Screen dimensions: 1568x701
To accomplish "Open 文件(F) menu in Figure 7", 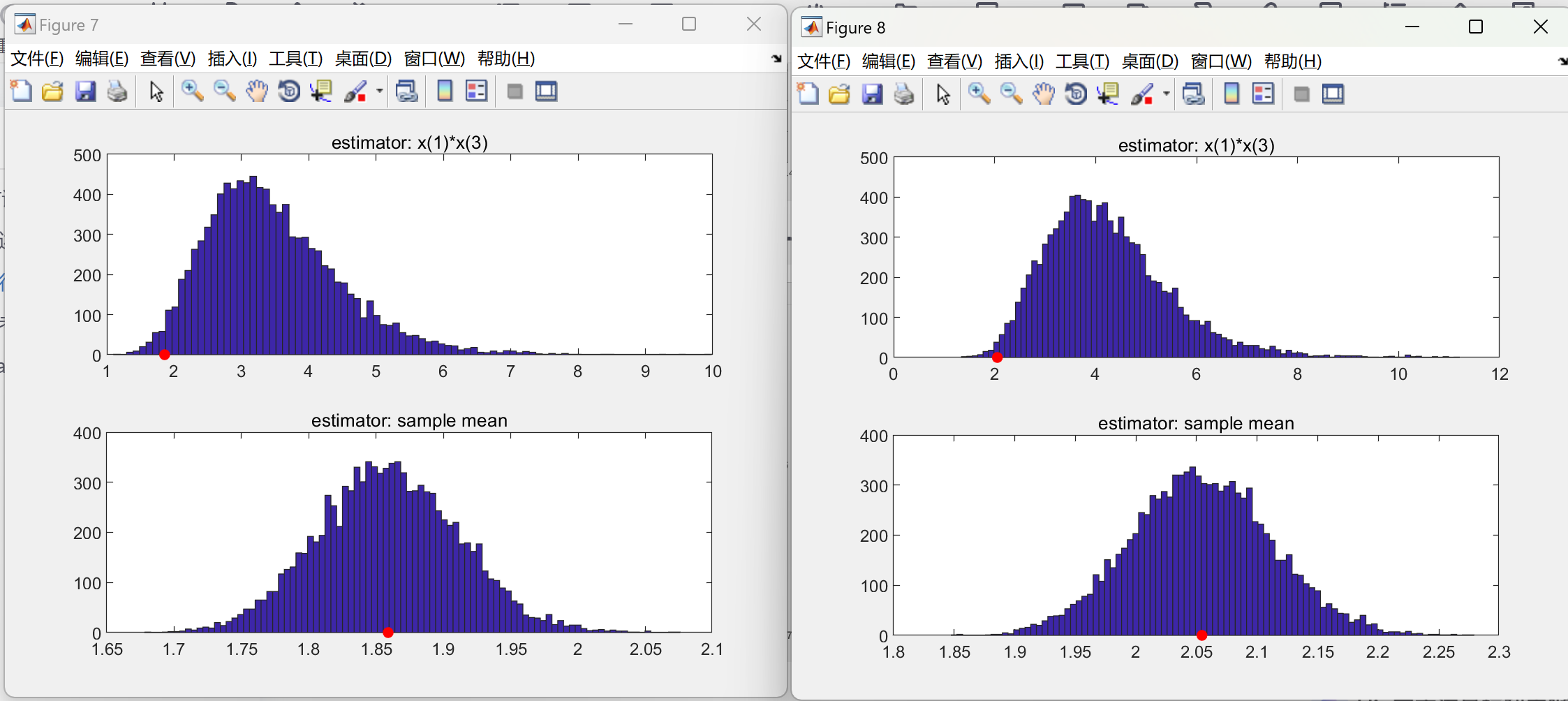I will (x=37, y=59).
